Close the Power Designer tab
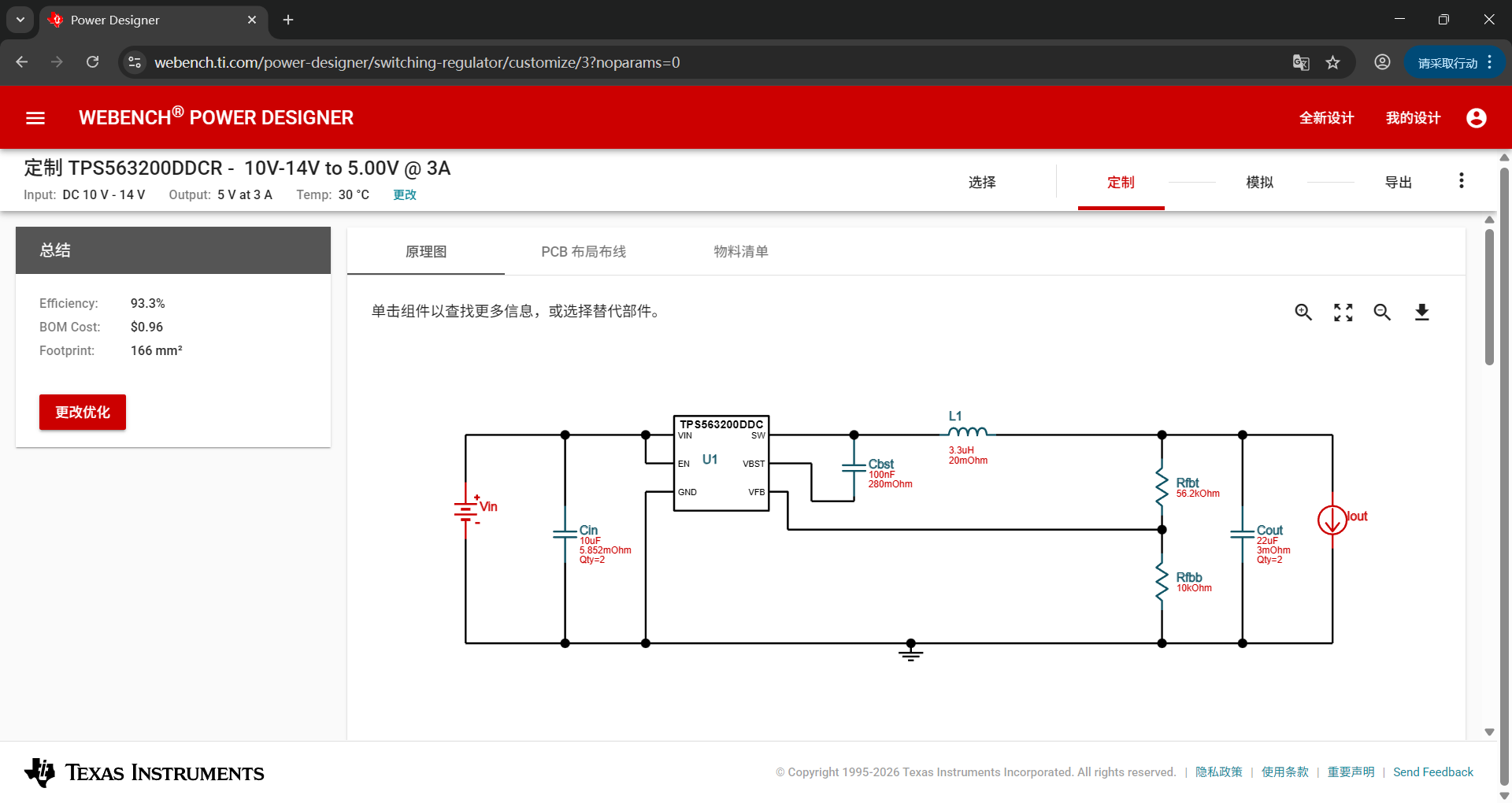This screenshot has width=1512, height=803. point(252,20)
